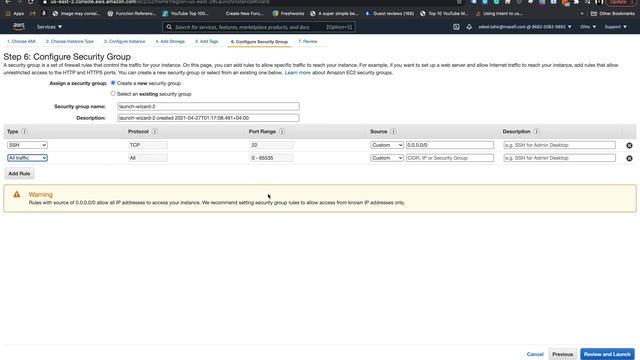Show info for Description column
640x360 pixels.
click(536, 131)
